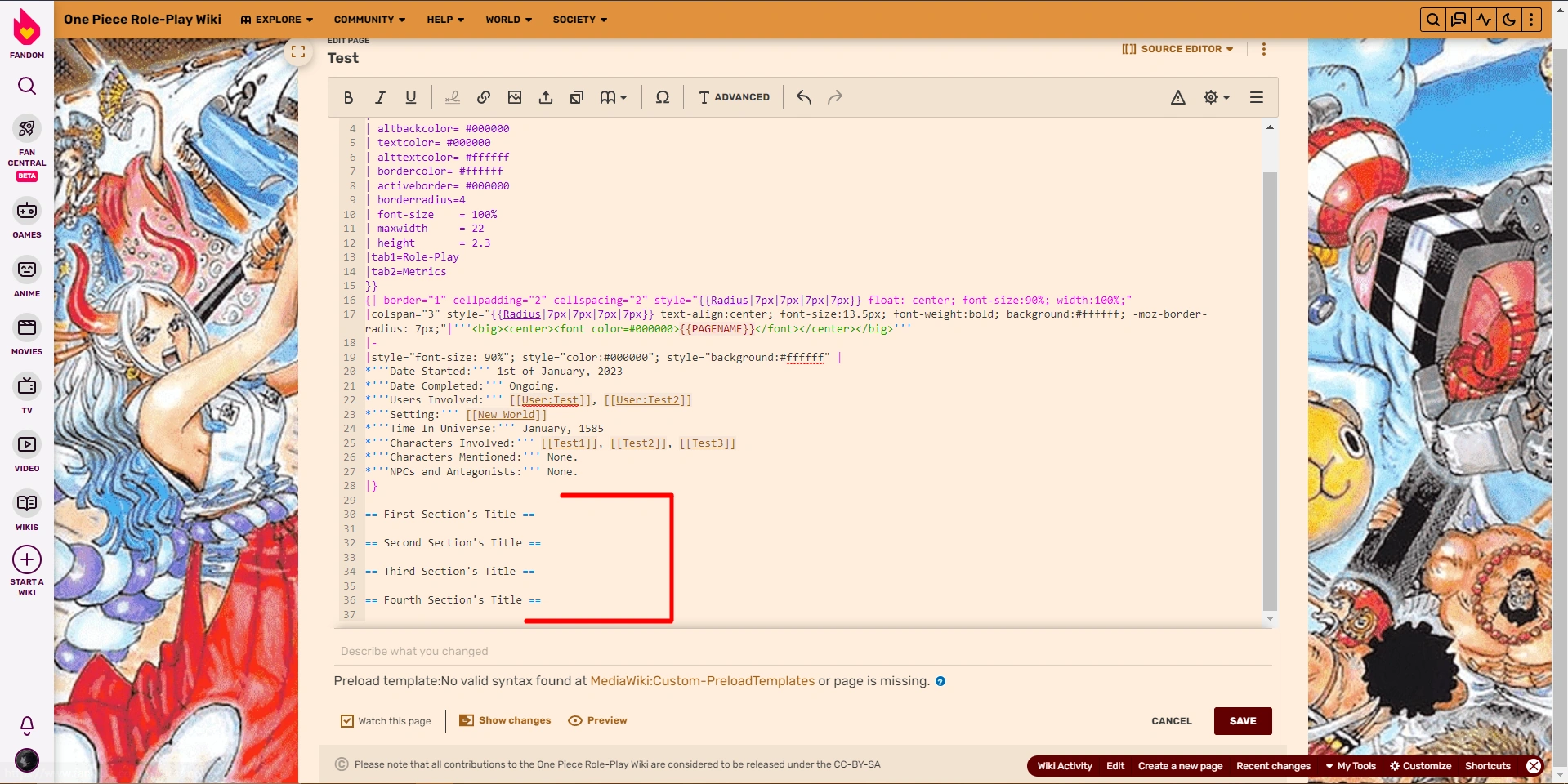1568x784 pixels.
Task: Undo the last edit
Action: tap(804, 97)
